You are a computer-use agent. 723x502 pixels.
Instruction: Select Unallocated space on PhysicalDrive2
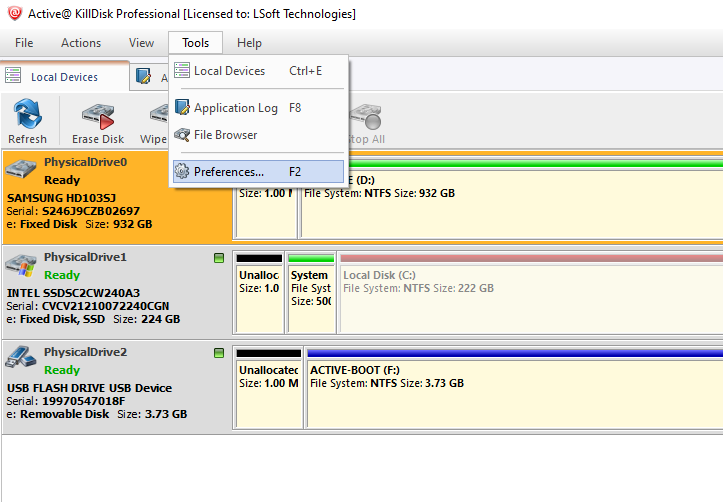267,385
